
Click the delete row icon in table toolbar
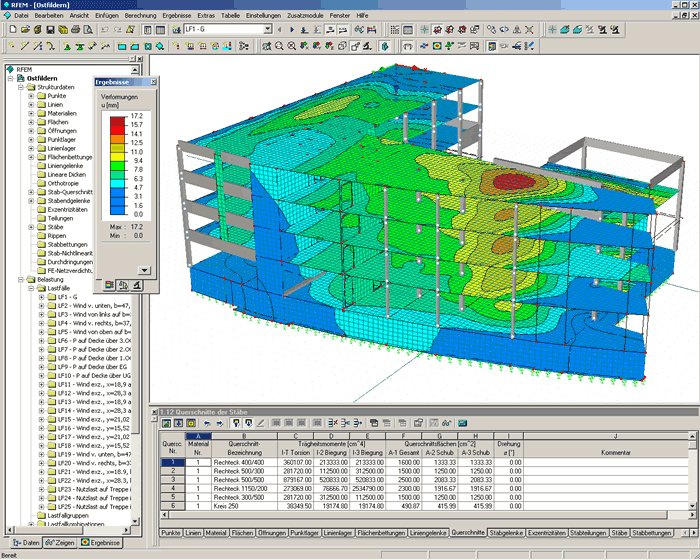(x=333, y=422)
